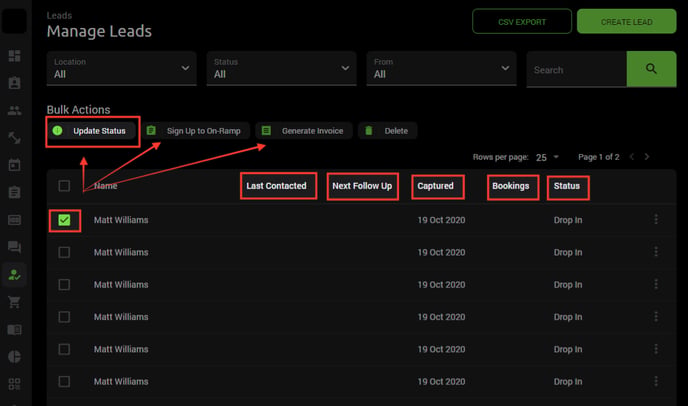Open the shopping cart sidebar icon
Screen dimensions: 688x406
(14, 302)
